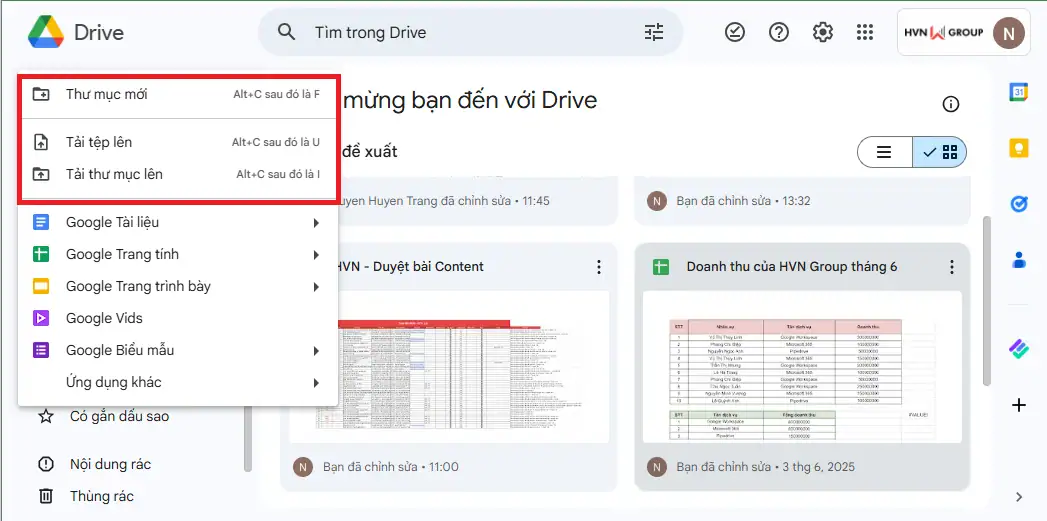Screen dimensions: 1047x521
Task: Choose Tải tệp lên menu option
Action: [x=99, y=142]
